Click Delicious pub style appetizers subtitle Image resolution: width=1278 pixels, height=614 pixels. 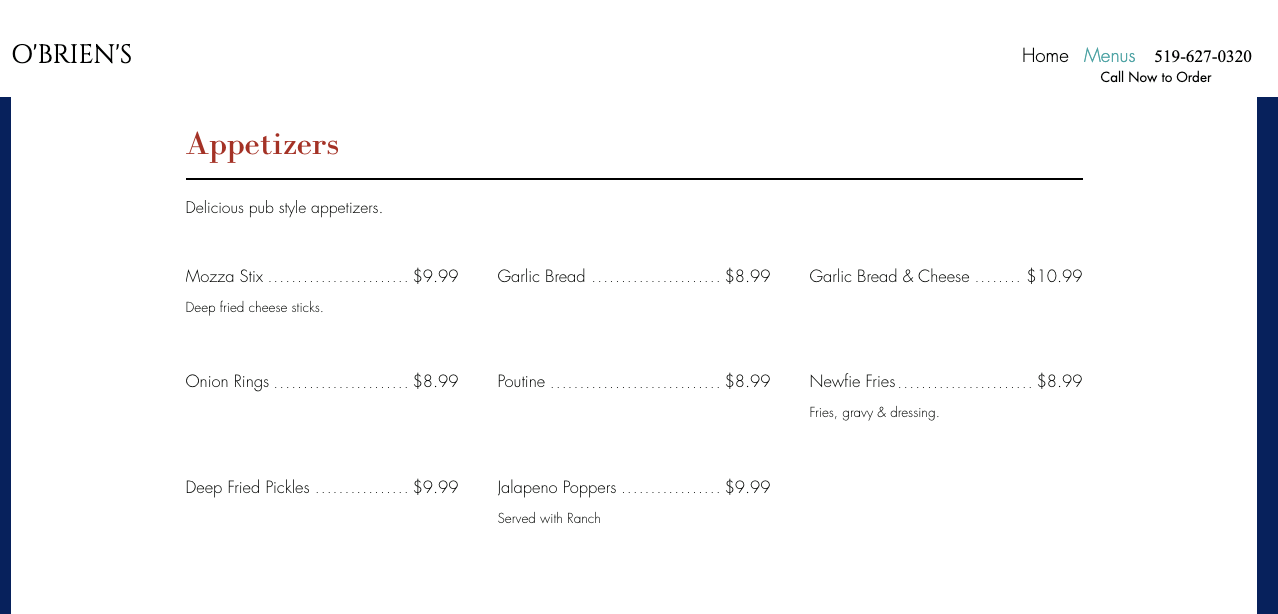point(284,208)
